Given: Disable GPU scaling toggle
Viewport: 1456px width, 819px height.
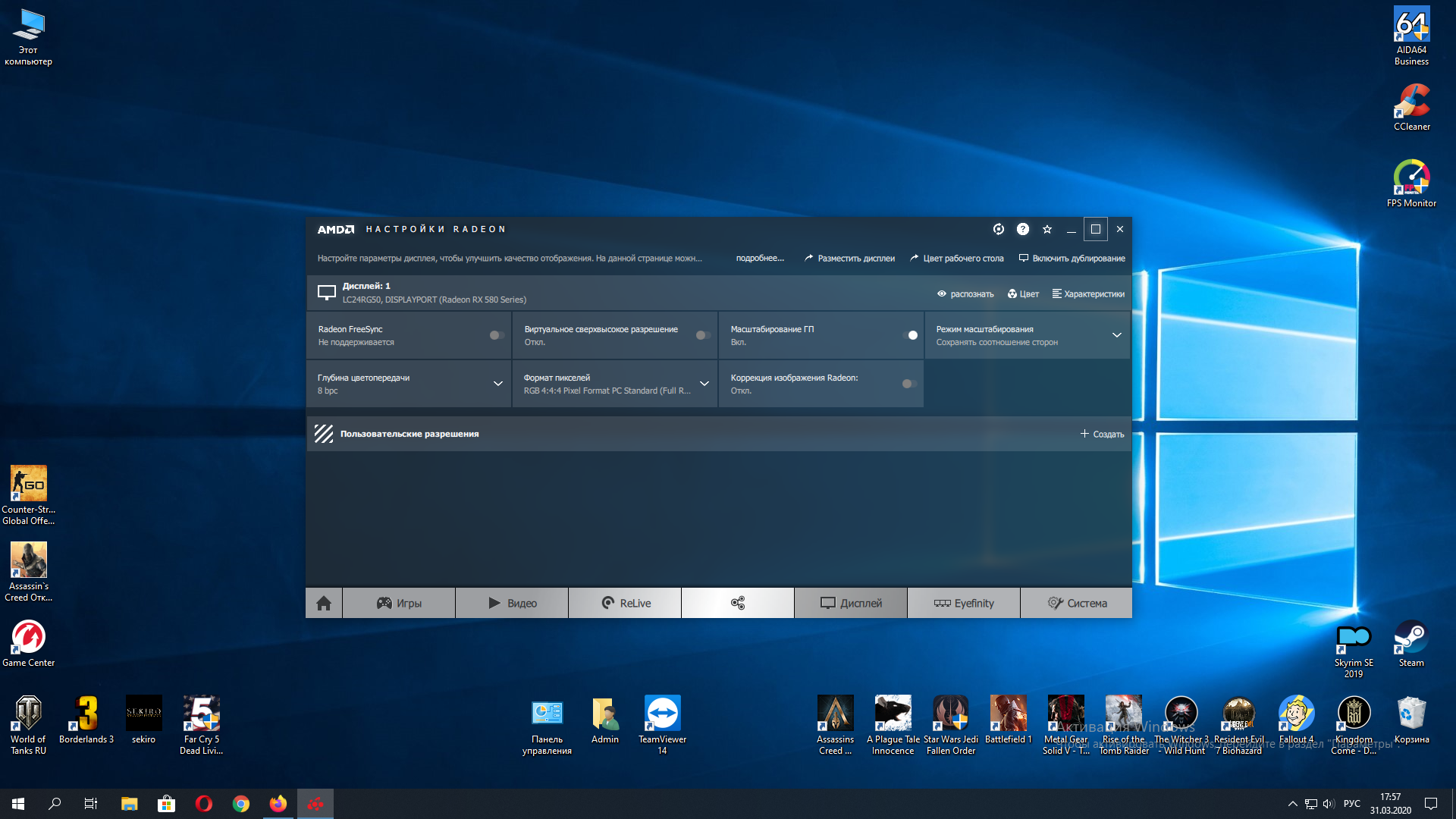Looking at the screenshot, I should pos(910,335).
